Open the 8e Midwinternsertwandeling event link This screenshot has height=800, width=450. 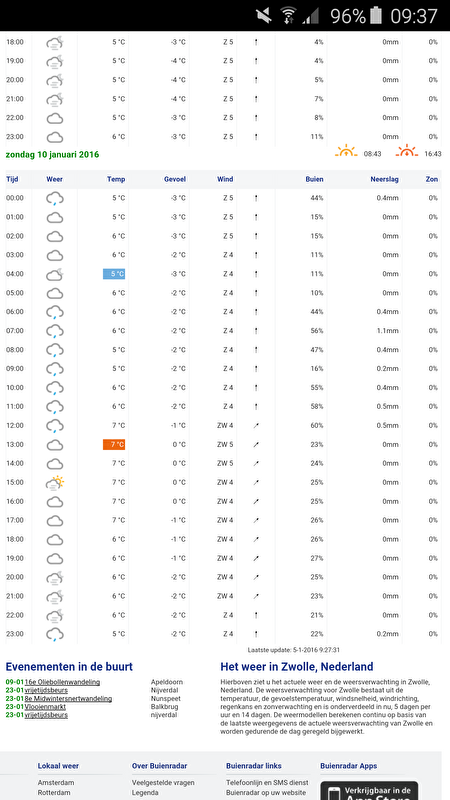[x=68, y=698]
